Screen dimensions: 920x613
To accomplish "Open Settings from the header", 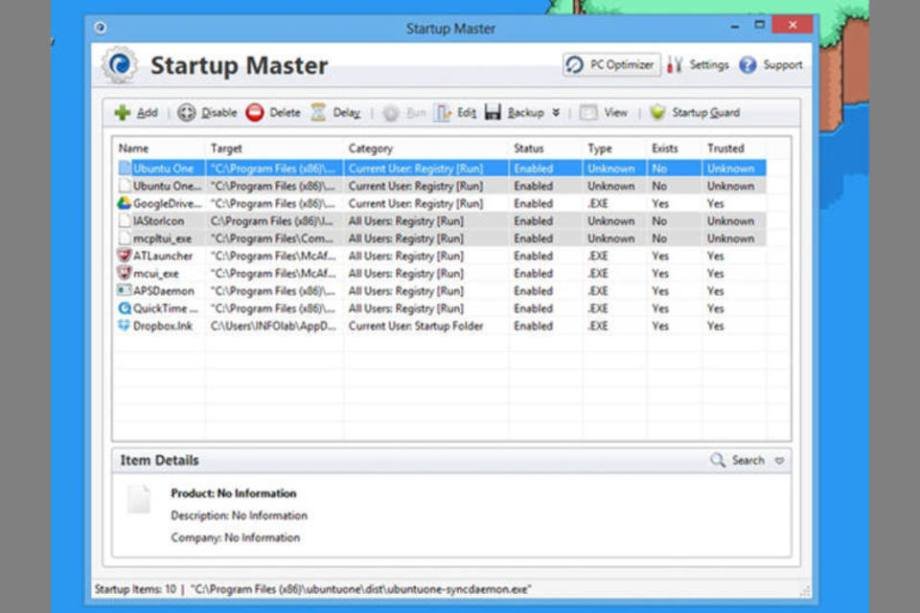I will [x=698, y=65].
